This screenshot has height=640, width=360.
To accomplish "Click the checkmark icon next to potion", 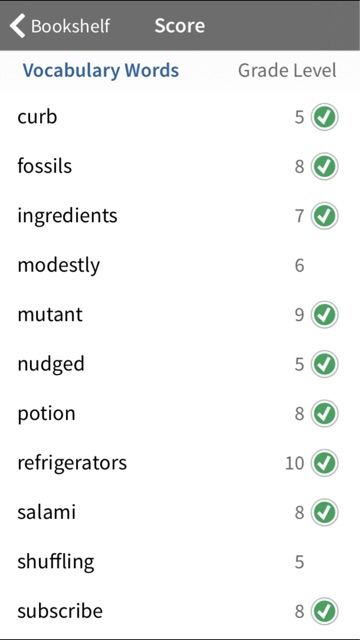I will (x=324, y=413).
